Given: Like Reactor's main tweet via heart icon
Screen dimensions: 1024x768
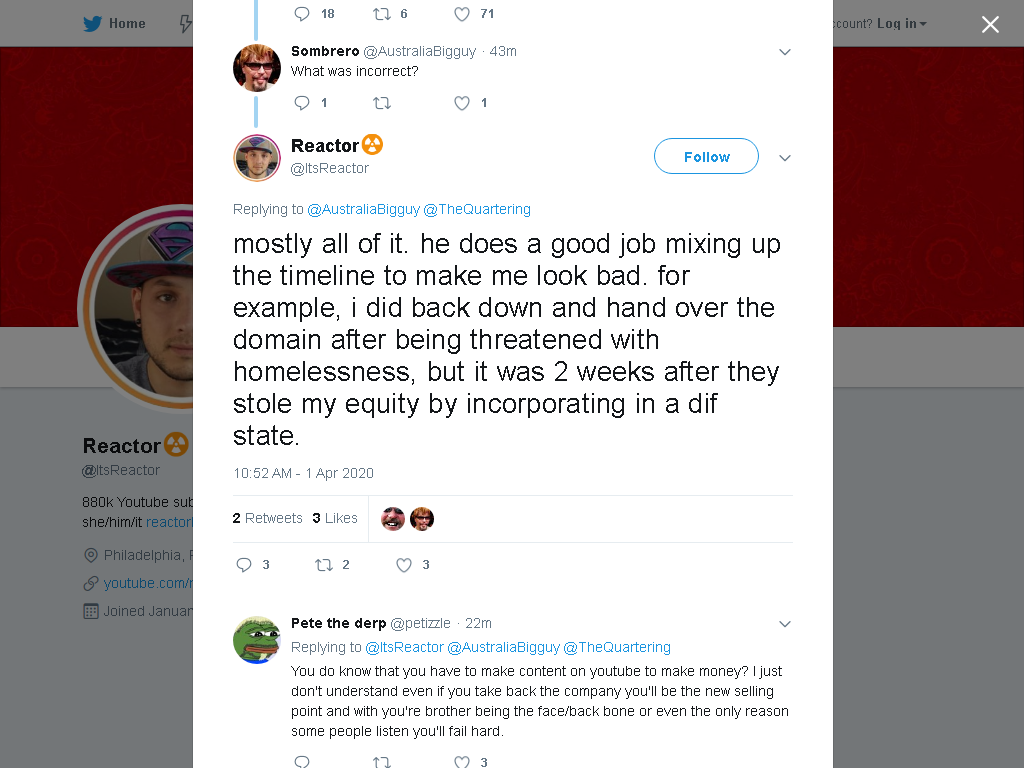Looking at the screenshot, I should coord(404,565).
